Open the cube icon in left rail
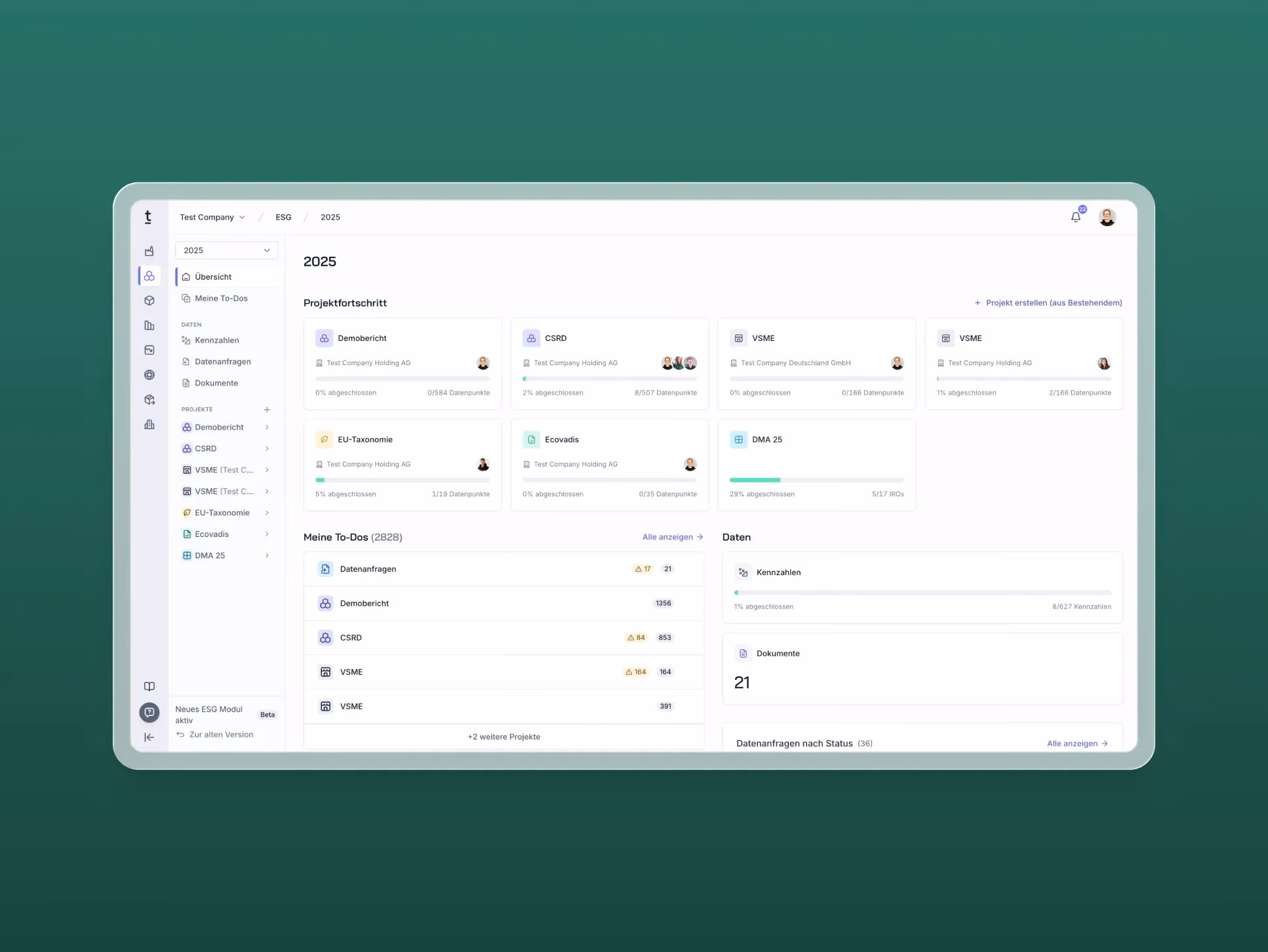Image resolution: width=1268 pixels, height=952 pixels. [x=149, y=301]
